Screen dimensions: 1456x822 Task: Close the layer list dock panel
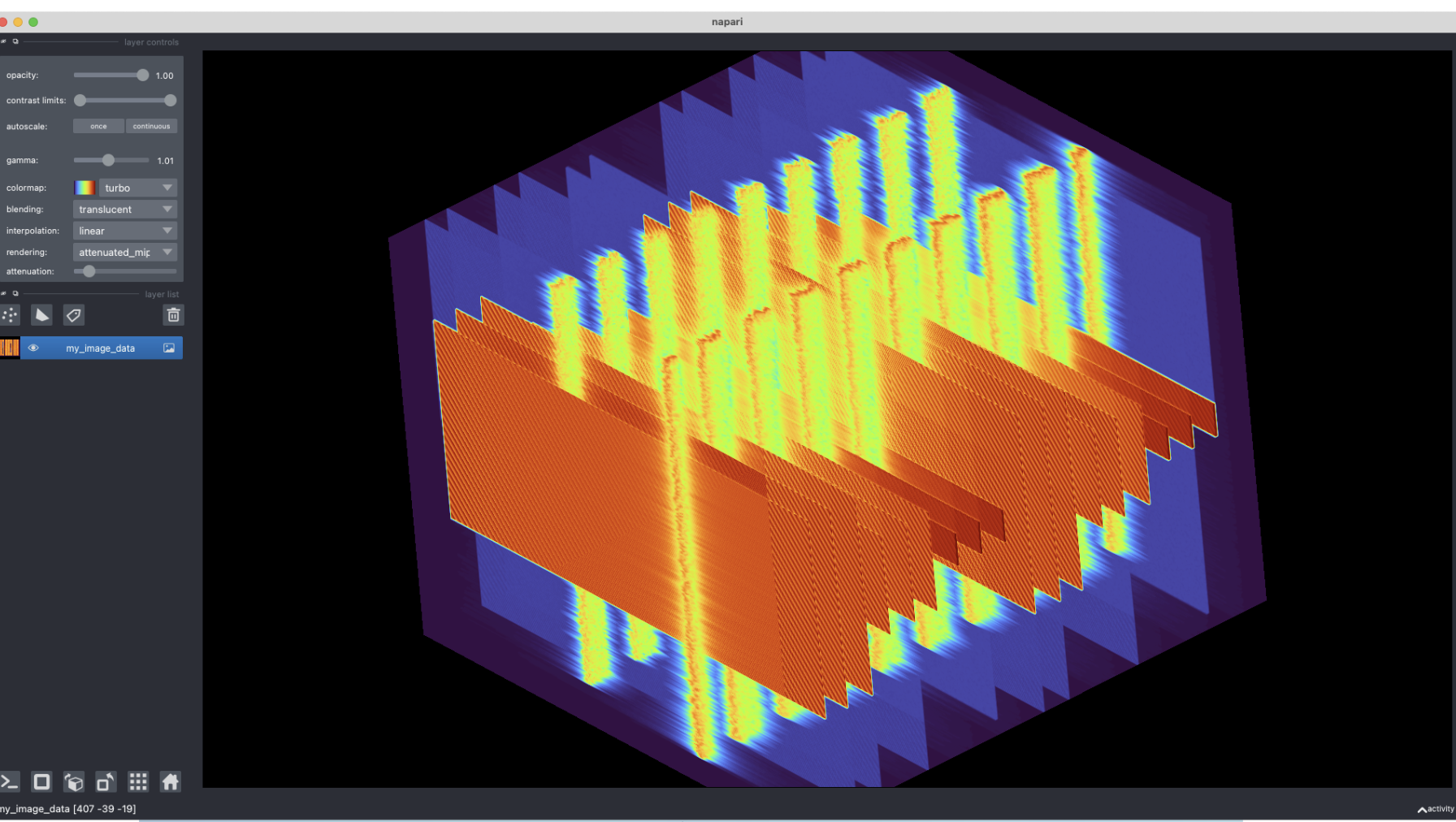(x=3, y=293)
